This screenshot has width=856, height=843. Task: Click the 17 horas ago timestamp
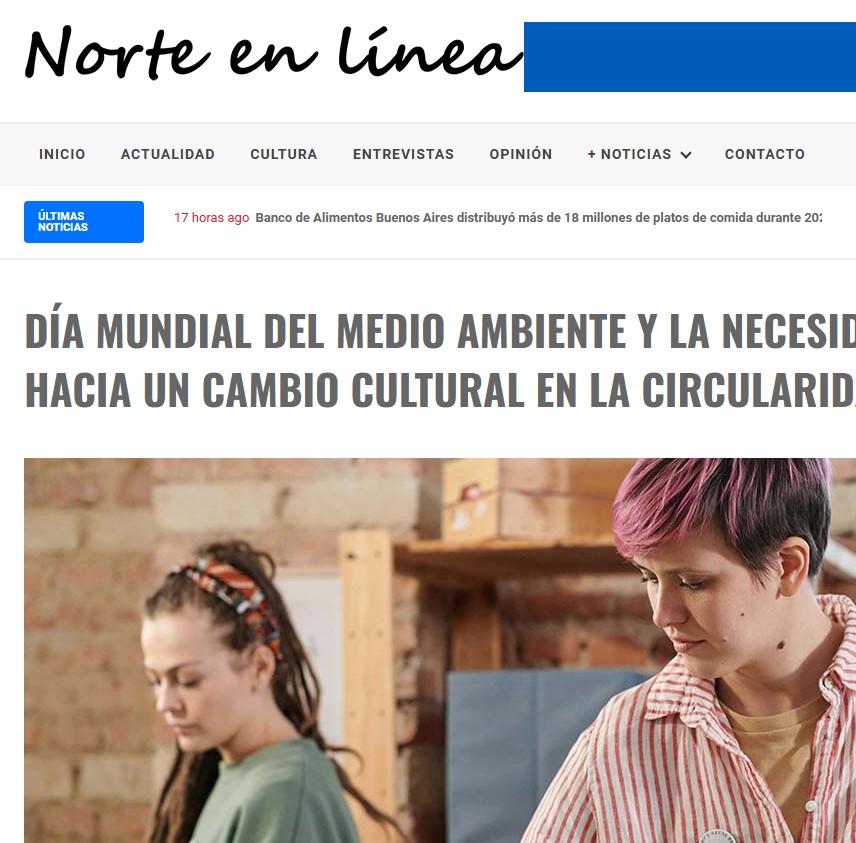[x=211, y=217]
